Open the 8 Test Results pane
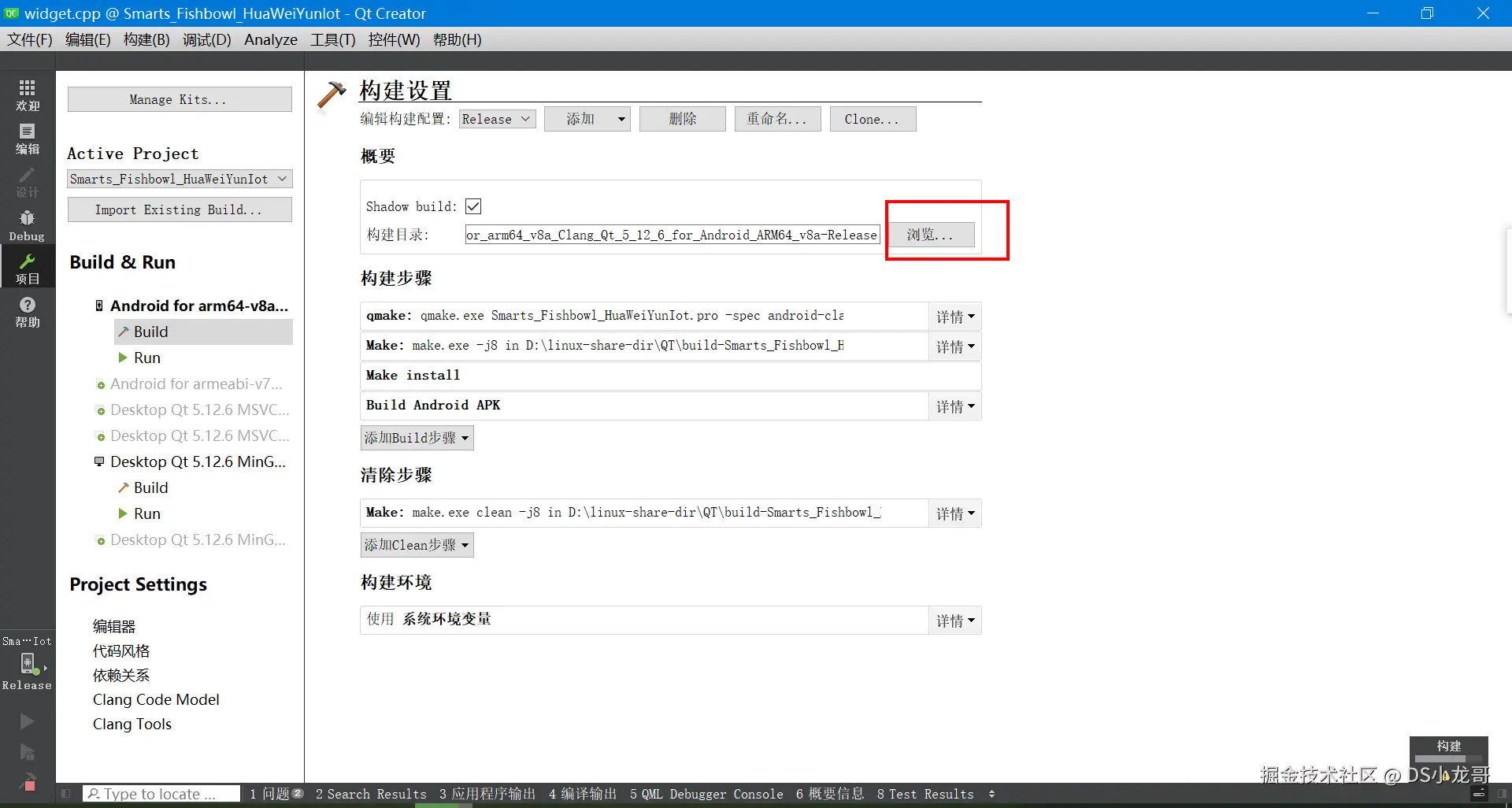This screenshot has width=1512, height=808. click(925, 794)
